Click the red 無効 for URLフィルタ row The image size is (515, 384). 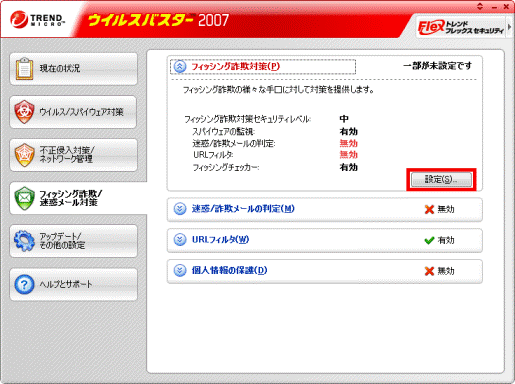[x=349, y=155]
